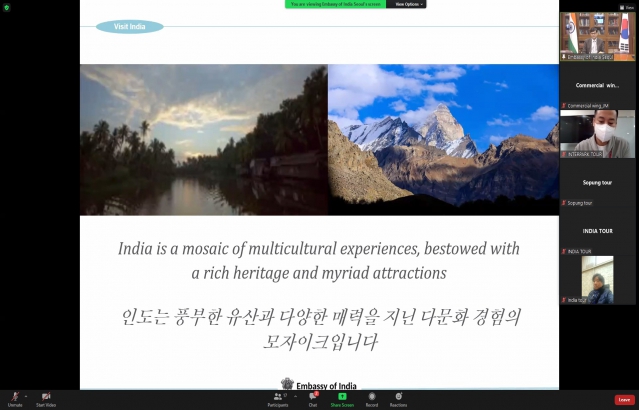Start recording with the Record icon

372,397
